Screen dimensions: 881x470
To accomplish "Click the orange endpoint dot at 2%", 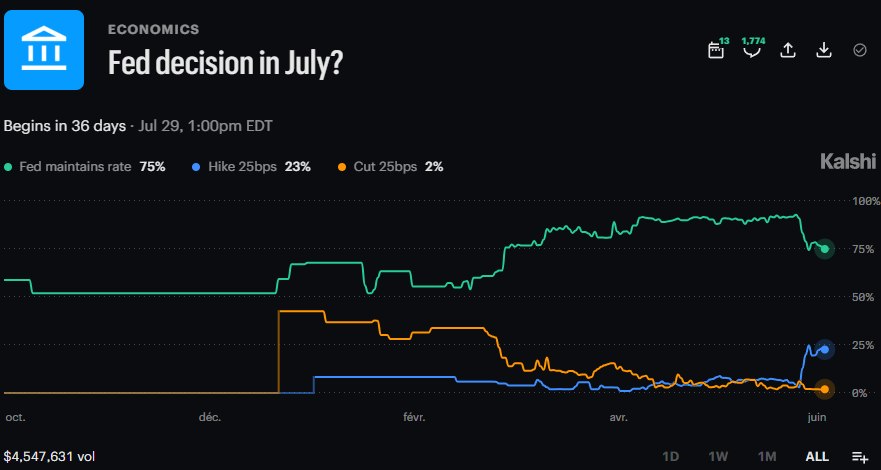I will coord(825,389).
